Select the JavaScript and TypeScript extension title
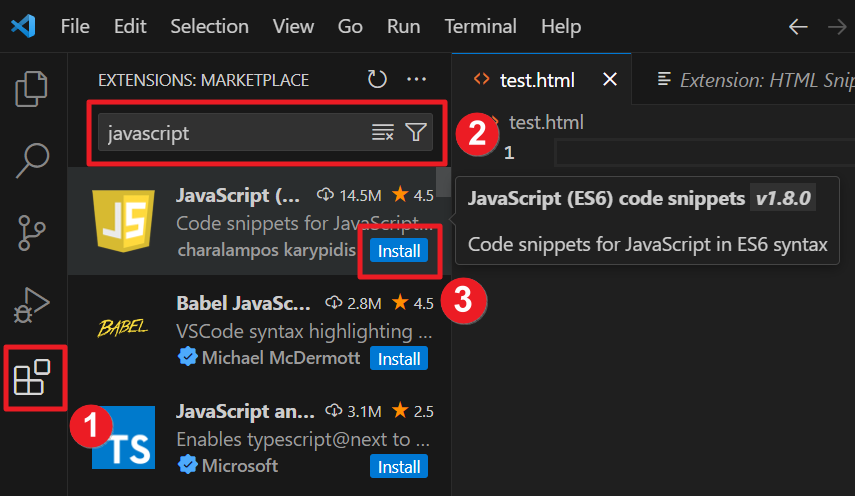 tap(245, 411)
